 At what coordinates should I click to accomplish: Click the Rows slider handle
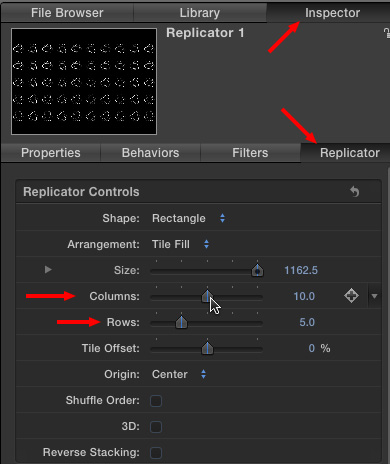[181, 322]
